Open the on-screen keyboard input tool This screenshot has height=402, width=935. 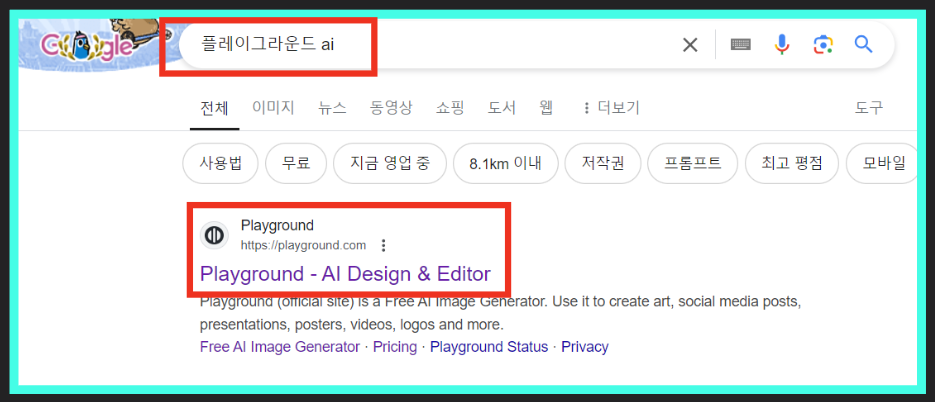point(741,45)
